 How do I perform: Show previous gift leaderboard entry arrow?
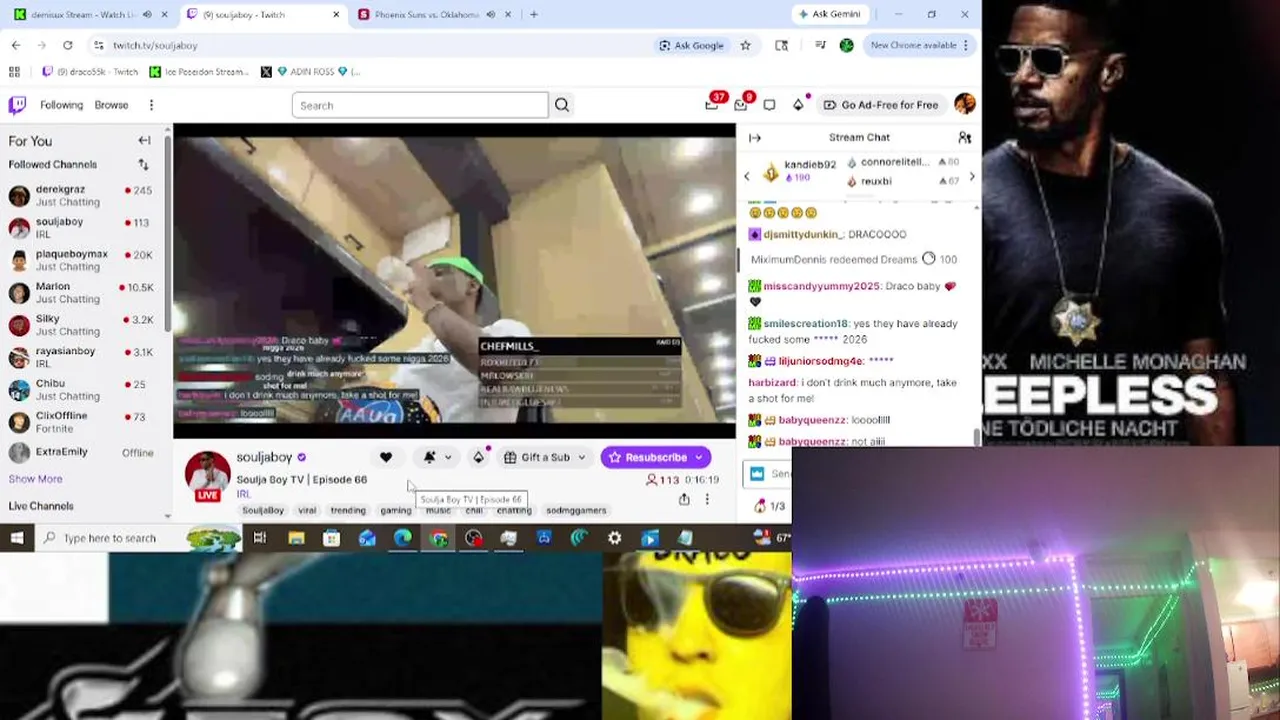(746, 176)
